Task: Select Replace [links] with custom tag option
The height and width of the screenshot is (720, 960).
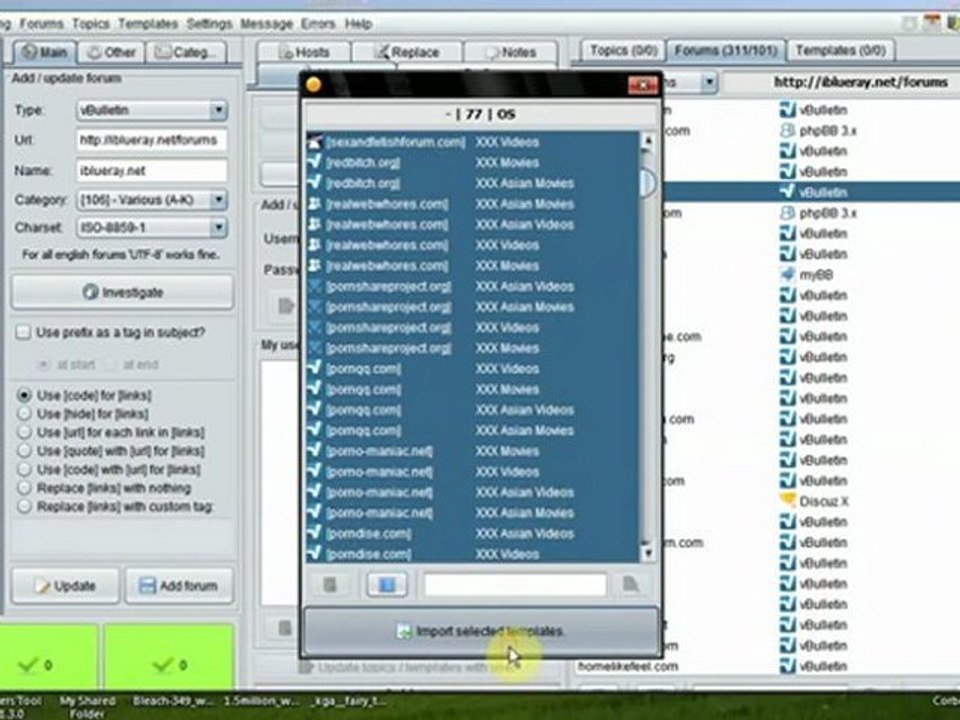Action: [24, 506]
